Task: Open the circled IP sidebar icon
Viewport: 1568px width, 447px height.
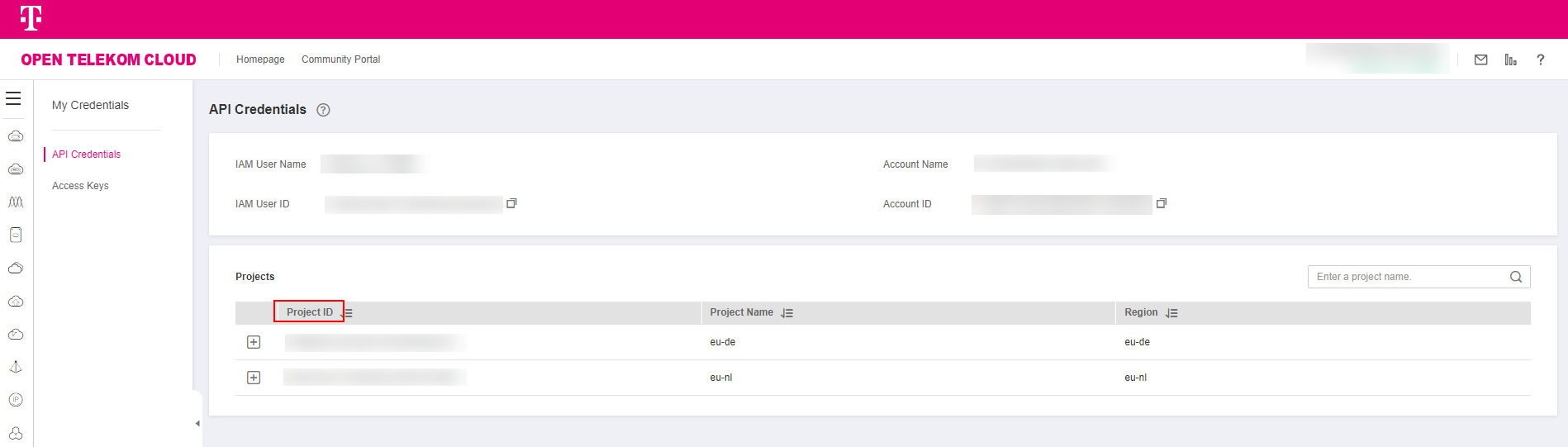Action: coord(16,400)
